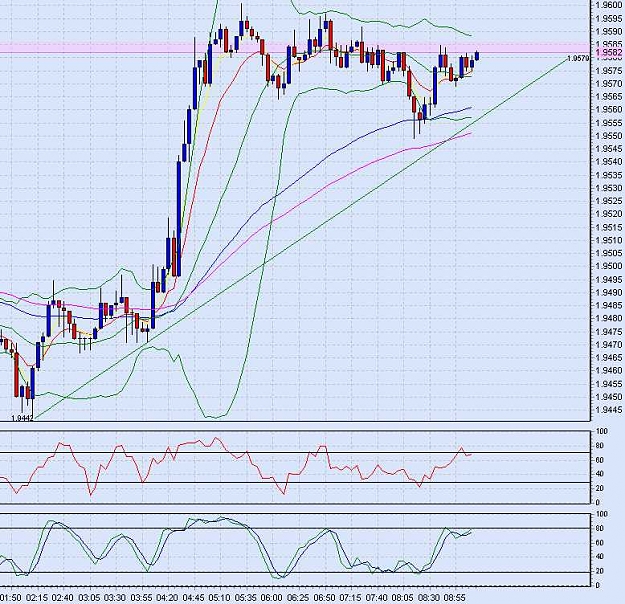Screen dimensions: 625x604
Task: Click 03:05 on the time axis
Action: 89,598
